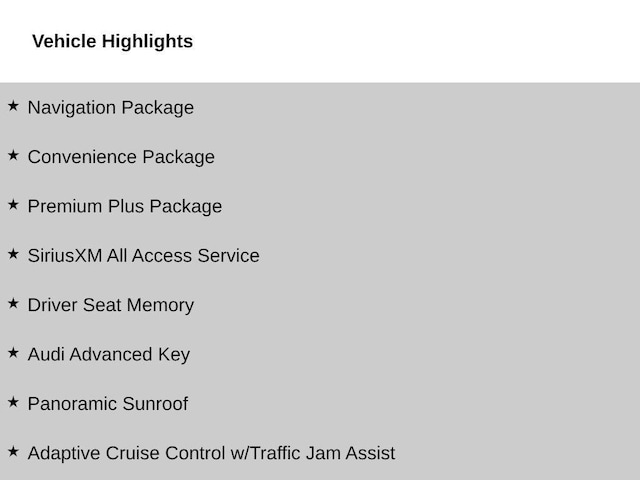Image resolution: width=640 pixels, height=480 pixels.
Task: Open the Premium Plus Package highlight
Action: tap(125, 207)
